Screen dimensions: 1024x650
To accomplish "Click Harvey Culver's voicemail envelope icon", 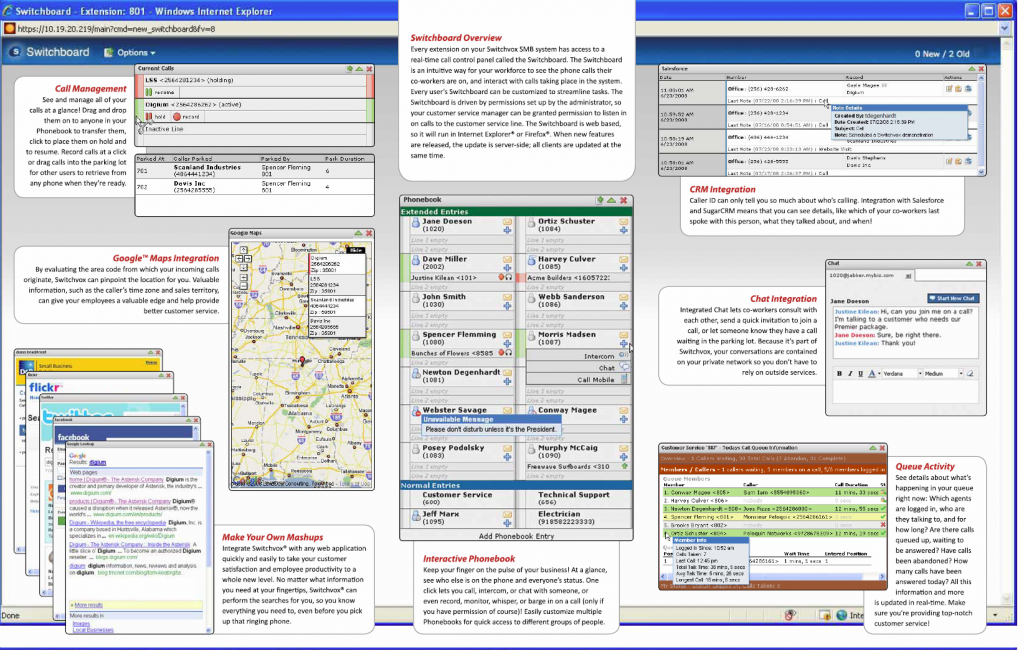I will 624,260.
